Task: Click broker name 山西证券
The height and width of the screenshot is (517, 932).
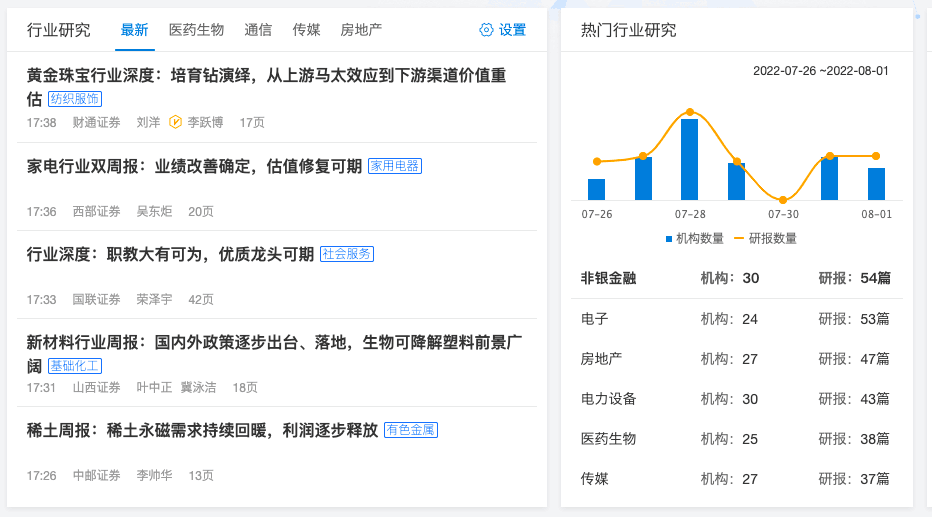Action: [96, 387]
